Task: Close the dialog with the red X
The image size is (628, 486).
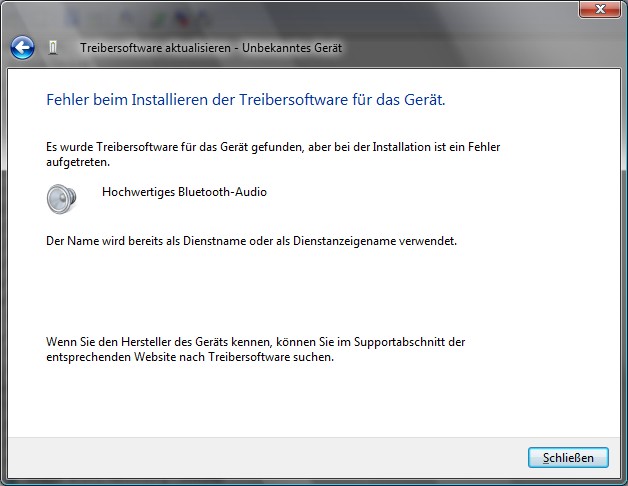Action: pos(600,9)
